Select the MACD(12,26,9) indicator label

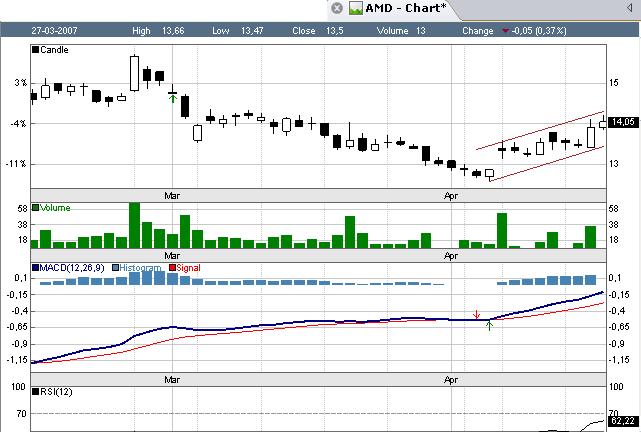72,268
